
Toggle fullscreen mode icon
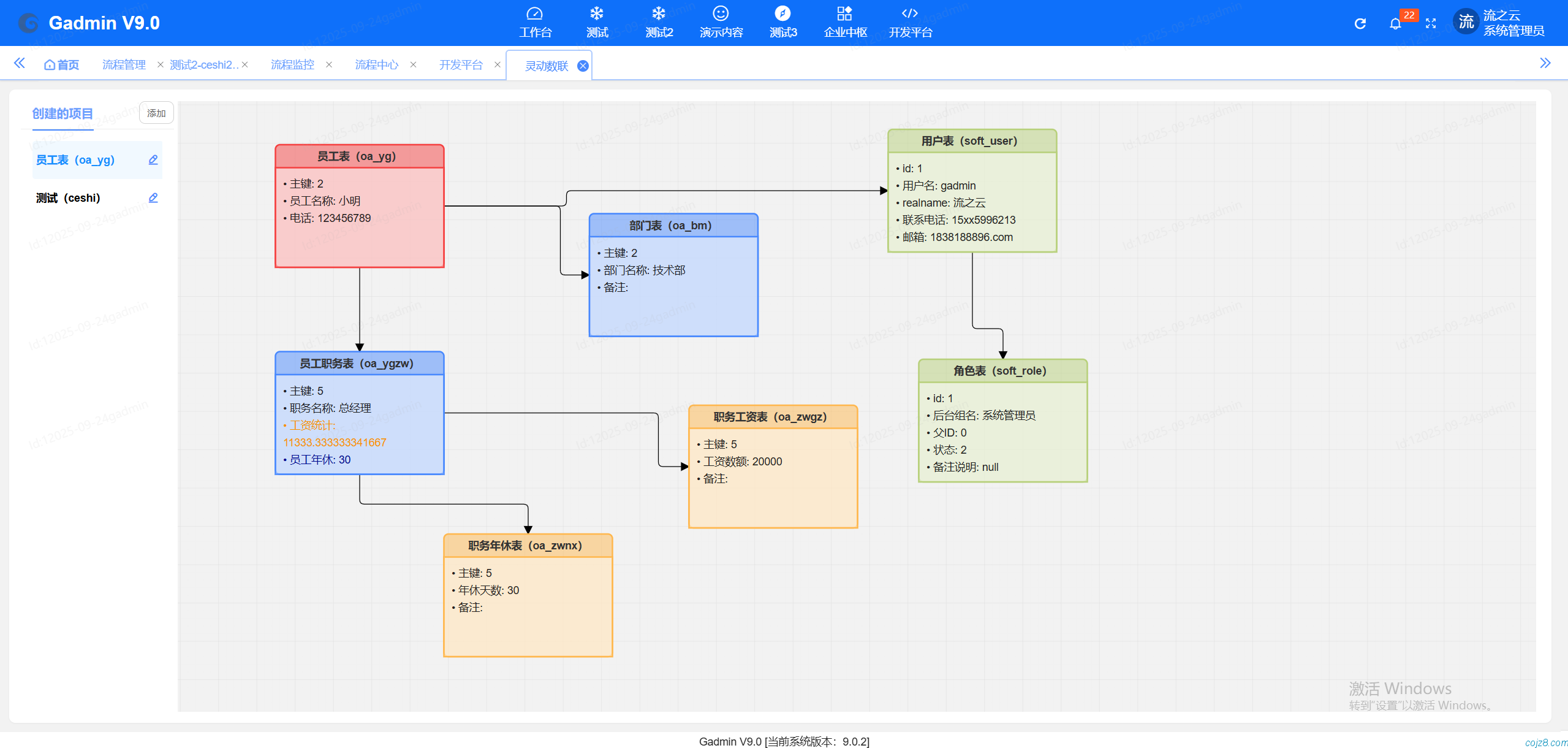pos(1431,23)
